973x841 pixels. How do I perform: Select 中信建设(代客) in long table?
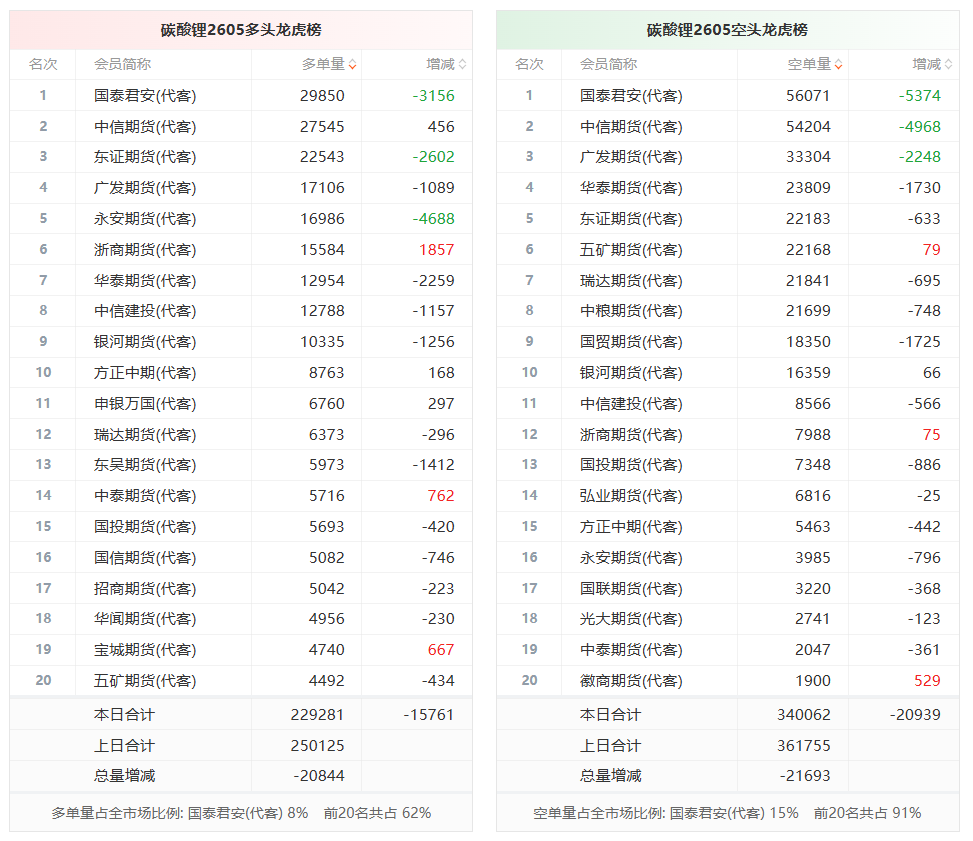(x=145, y=311)
